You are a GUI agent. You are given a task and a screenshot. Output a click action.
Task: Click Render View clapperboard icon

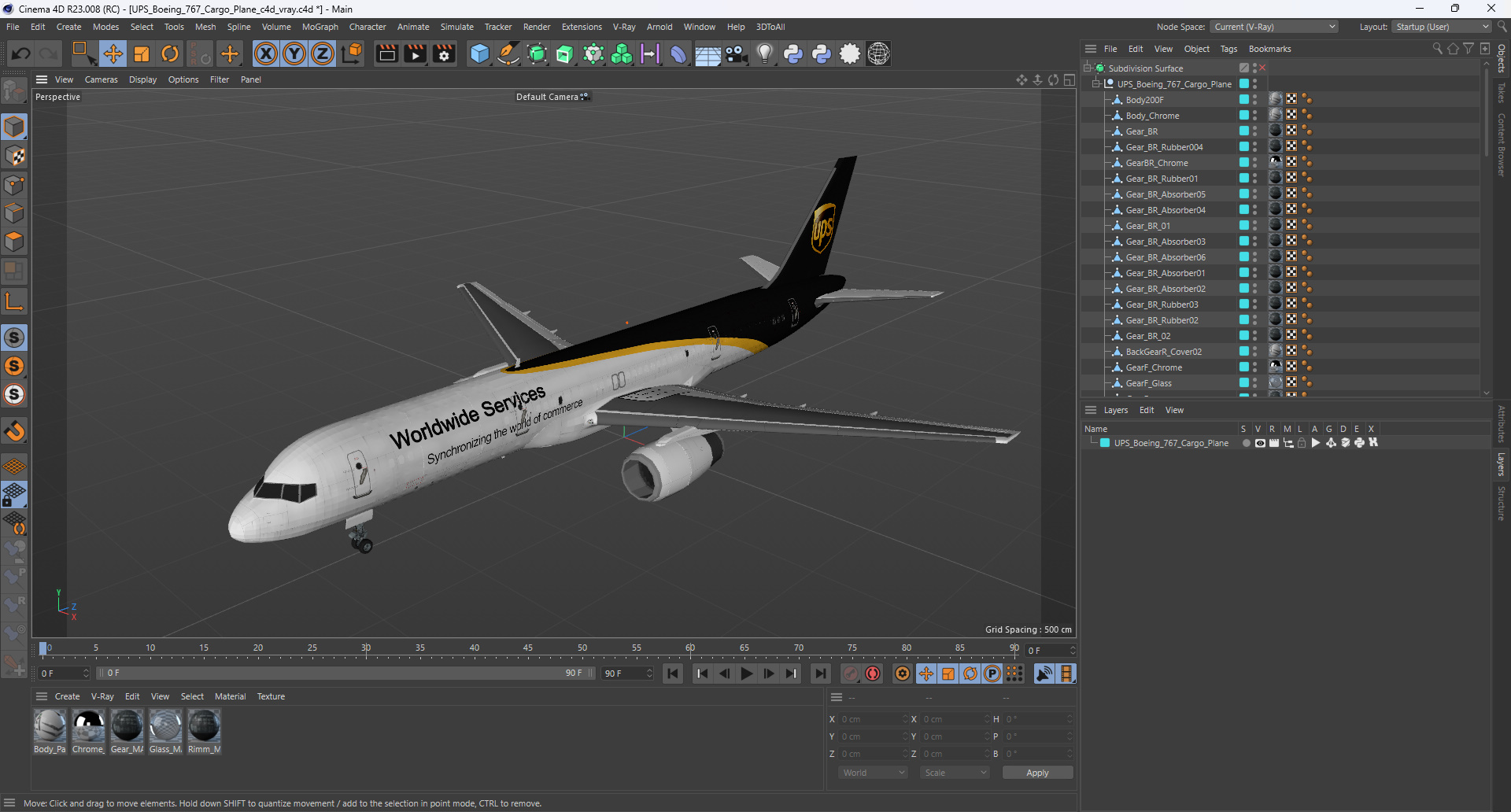386,54
